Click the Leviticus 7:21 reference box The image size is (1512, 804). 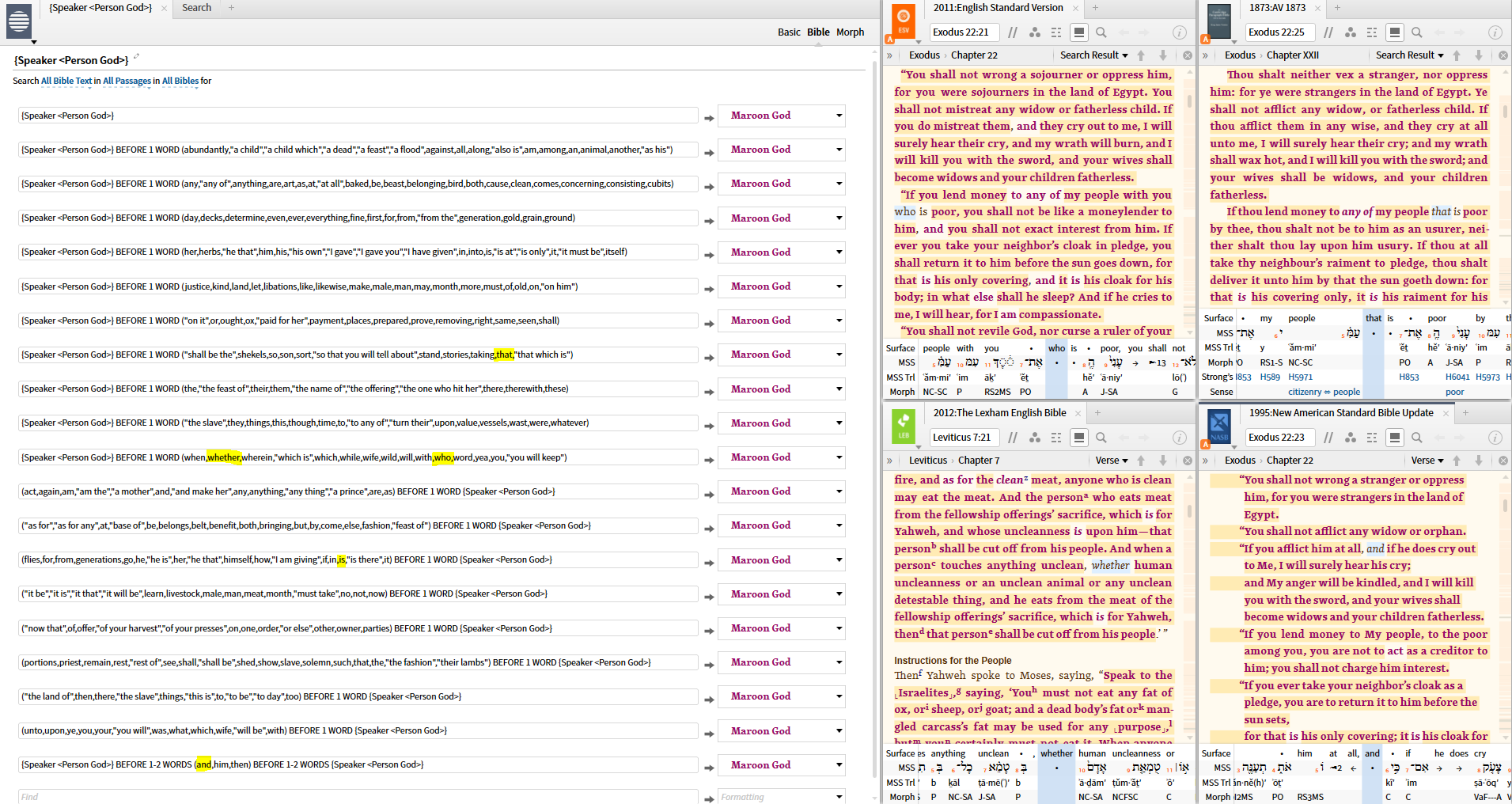click(x=964, y=438)
